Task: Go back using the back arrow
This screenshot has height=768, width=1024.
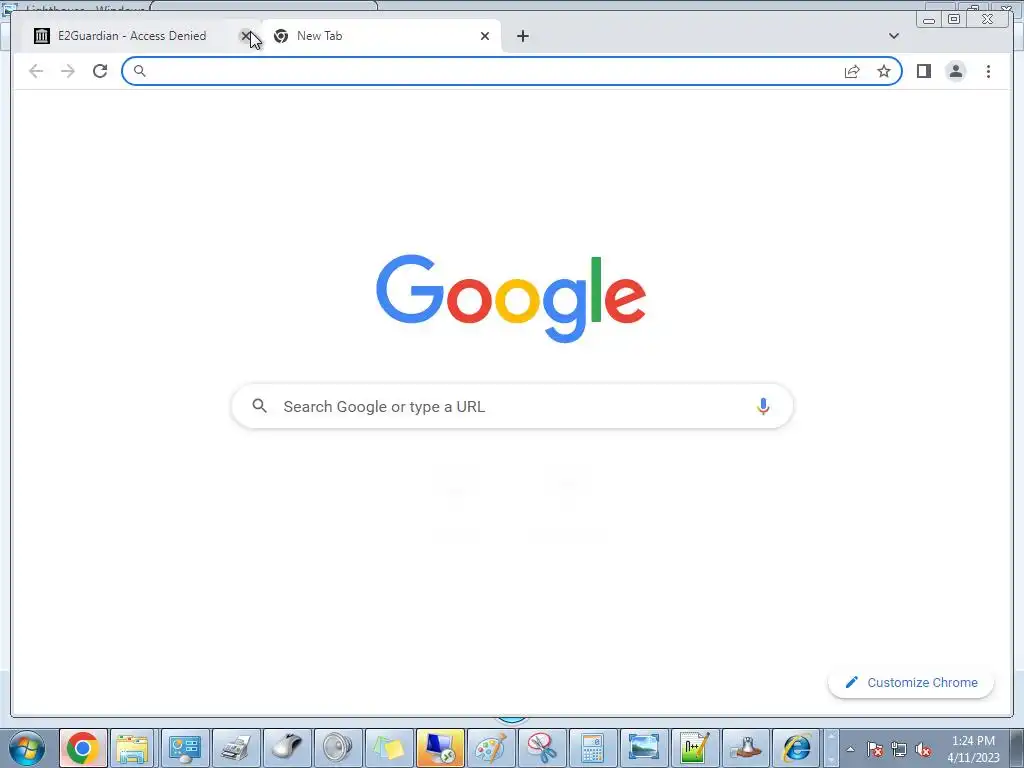Action: click(36, 71)
